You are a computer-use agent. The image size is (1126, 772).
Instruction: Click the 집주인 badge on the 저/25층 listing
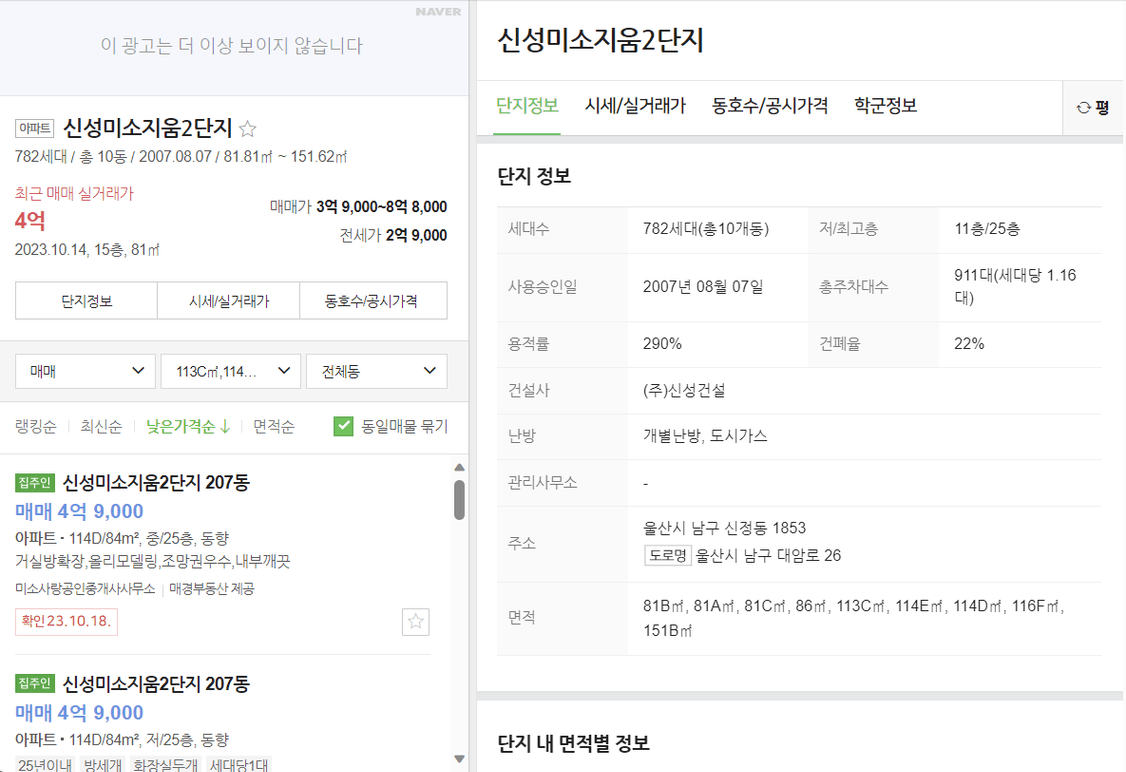(34, 683)
